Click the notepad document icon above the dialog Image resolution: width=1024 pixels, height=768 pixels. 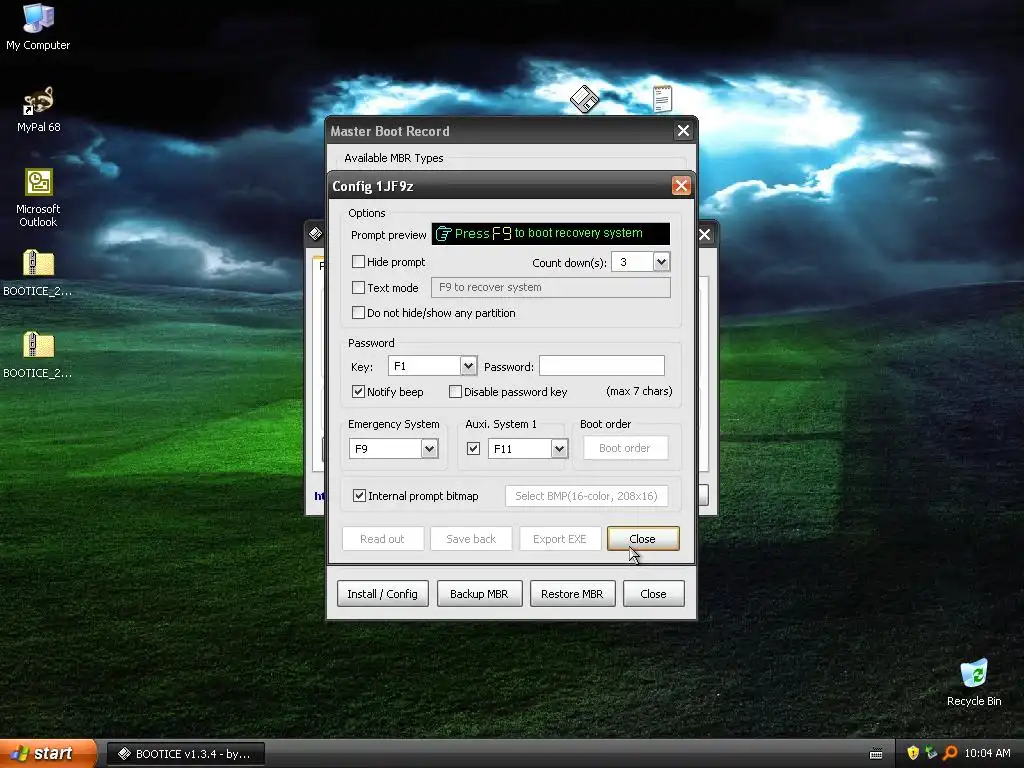(662, 99)
